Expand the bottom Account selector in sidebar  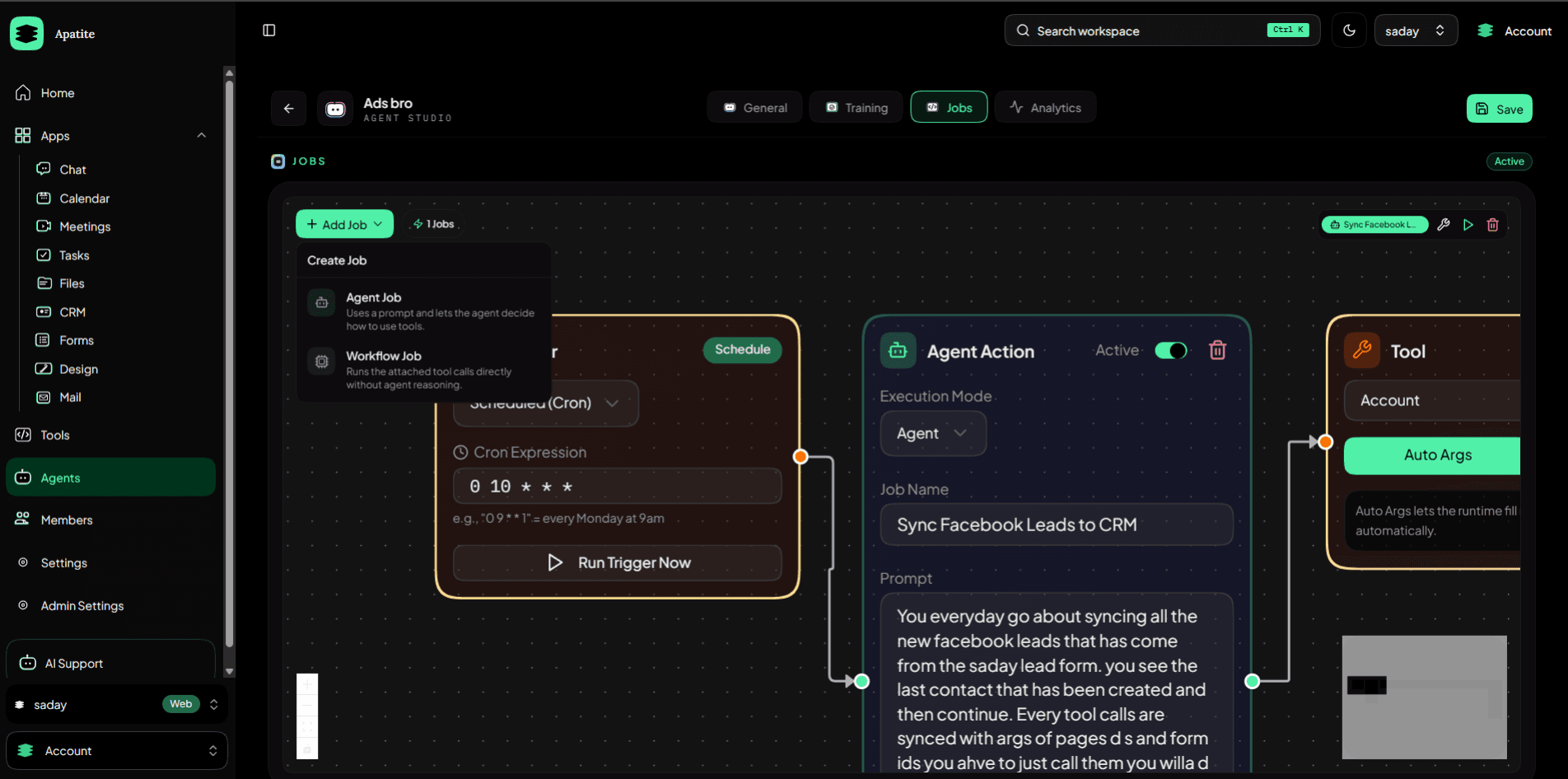click(x=117, y=751)
